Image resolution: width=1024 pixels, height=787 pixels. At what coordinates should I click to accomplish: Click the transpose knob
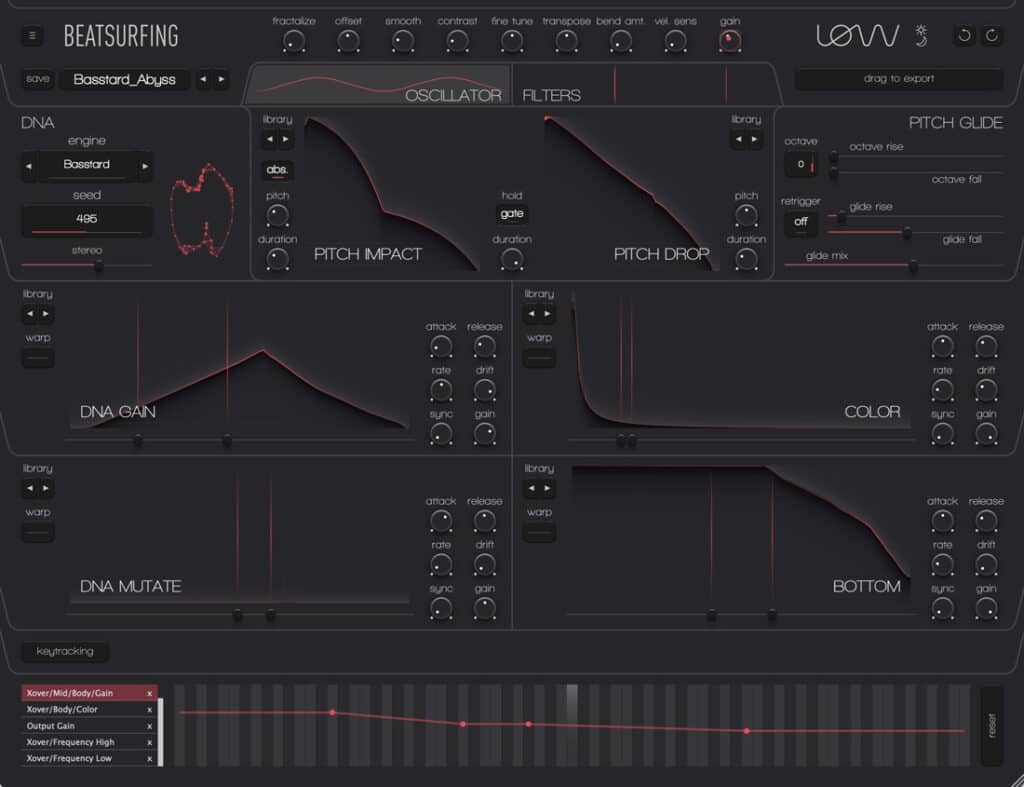coord(566,41)
